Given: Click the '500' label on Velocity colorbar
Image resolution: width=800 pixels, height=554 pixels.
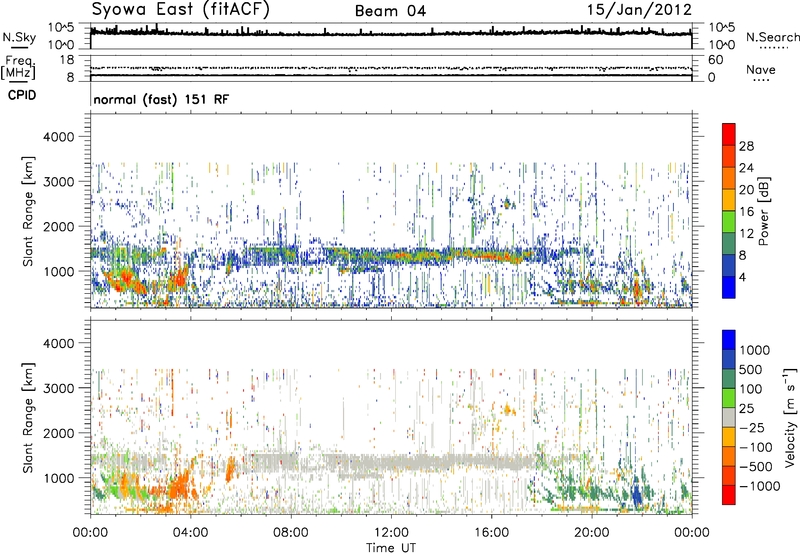Looking at the screenshot, I should tap(750, 370).
